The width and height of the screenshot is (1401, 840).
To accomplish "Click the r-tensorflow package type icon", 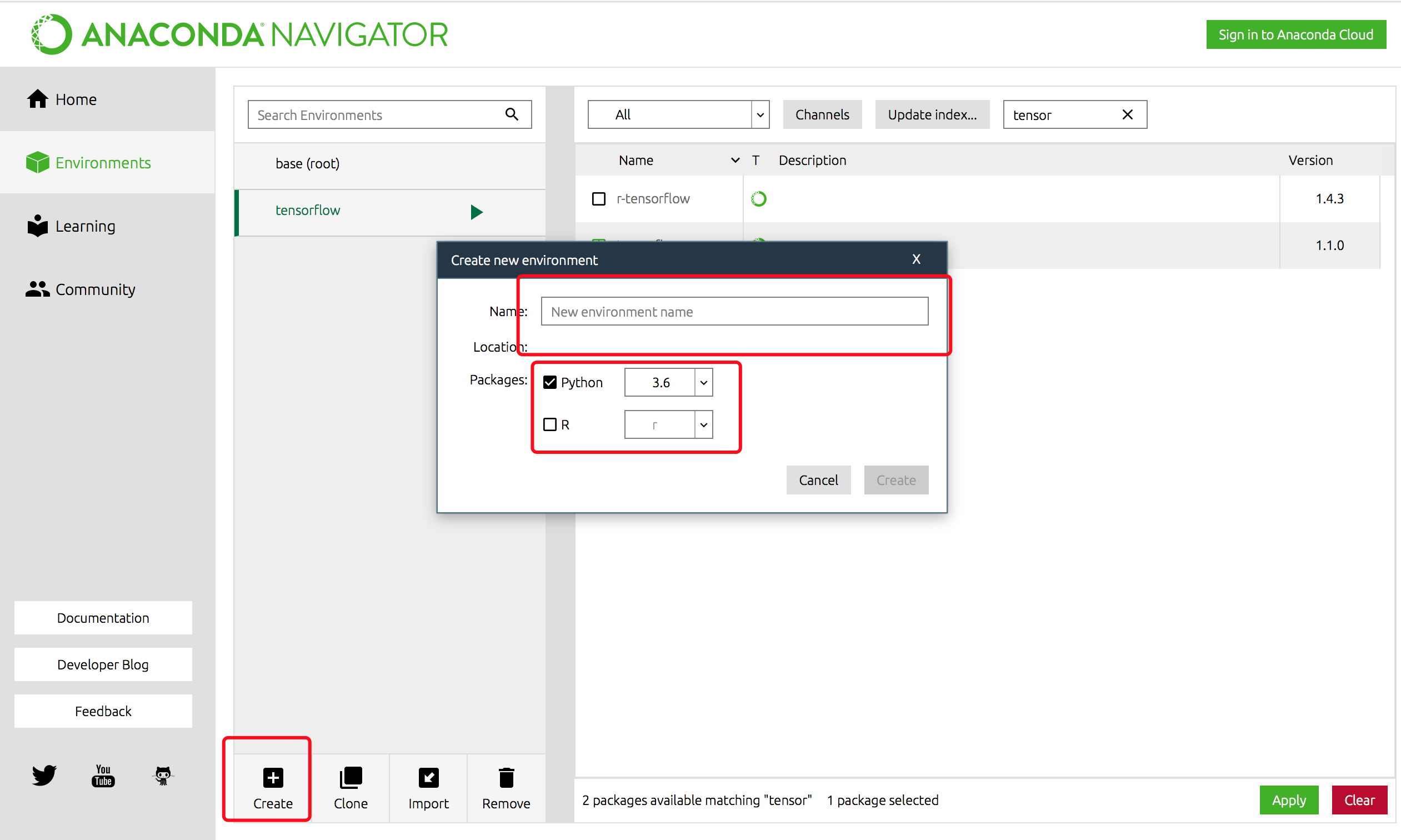I will click(758, 199).
